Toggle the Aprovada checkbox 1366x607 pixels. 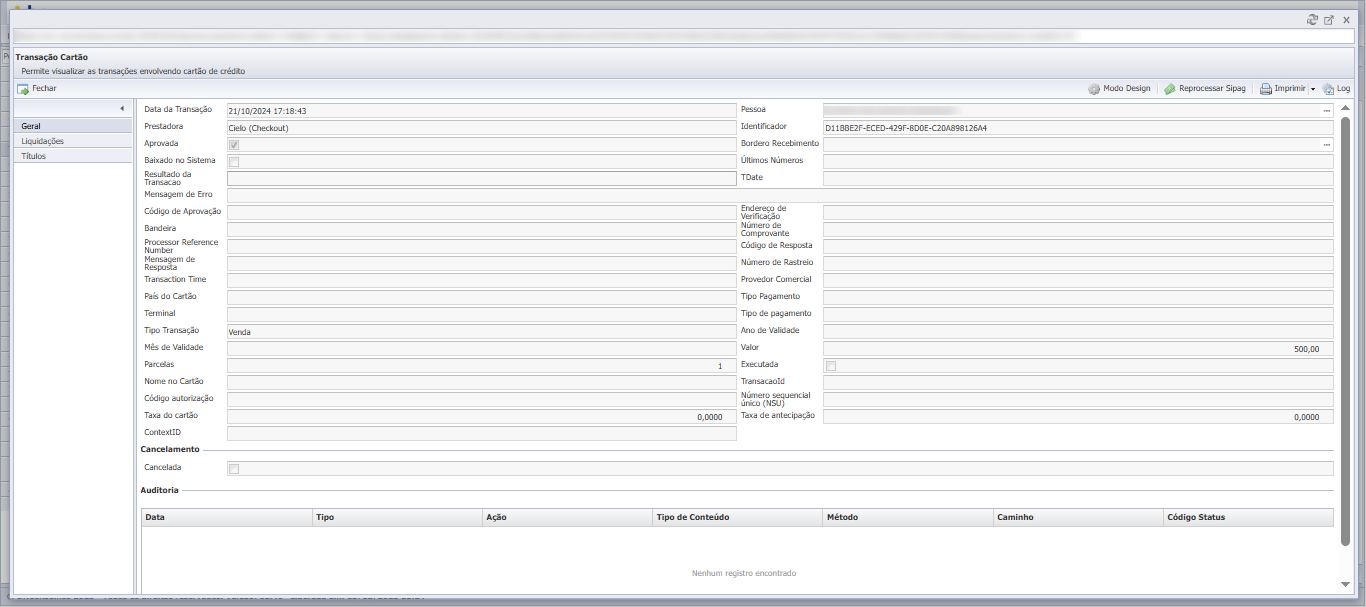234,144
